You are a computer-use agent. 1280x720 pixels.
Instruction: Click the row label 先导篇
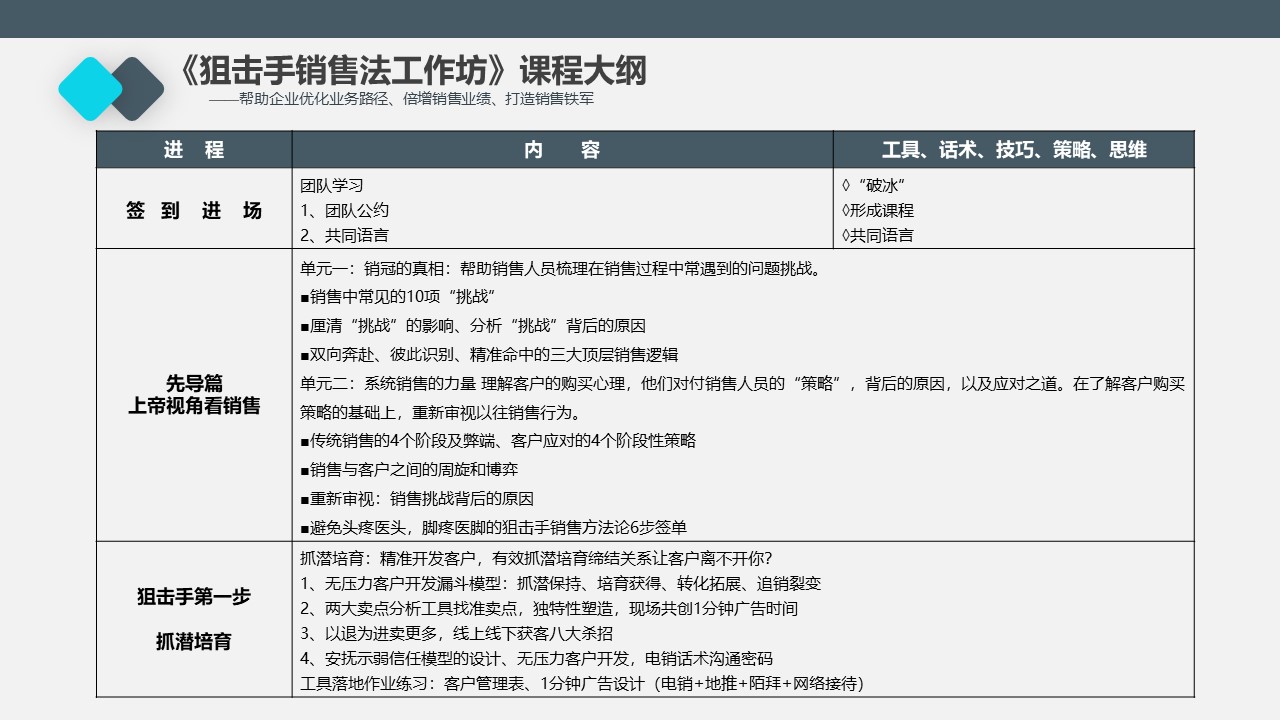(x=194, y=383)
